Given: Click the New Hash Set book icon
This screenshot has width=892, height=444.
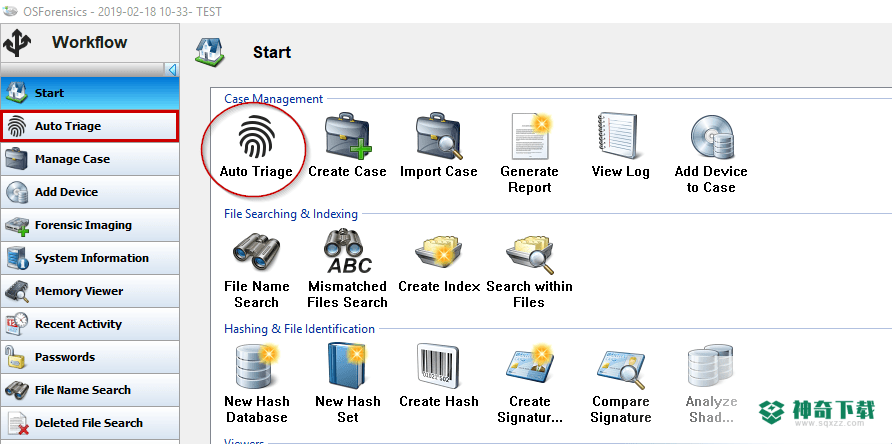Looking at the screenshot, I should coord(348,367).
